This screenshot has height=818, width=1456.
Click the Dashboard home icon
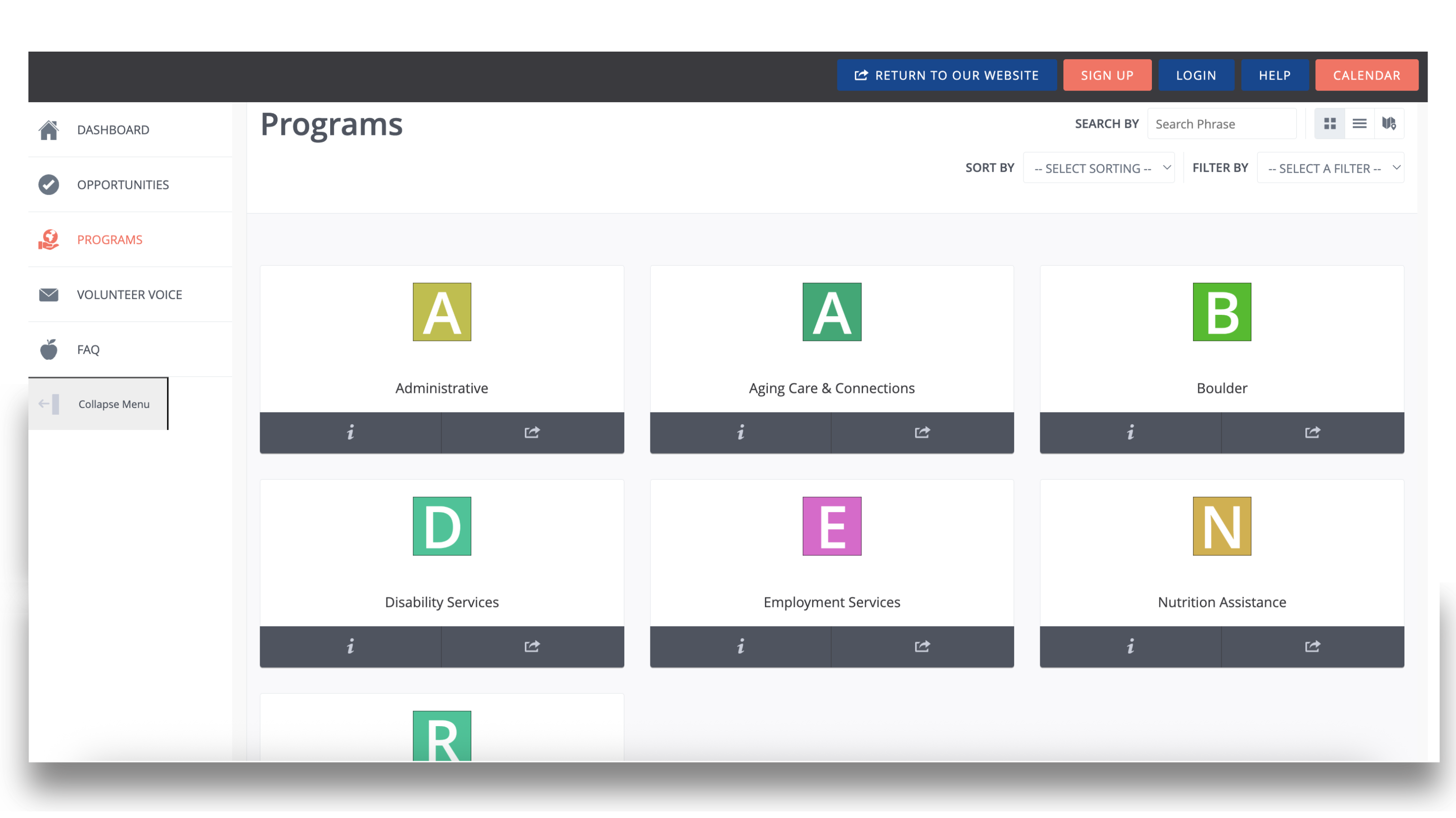click(49, 130)
